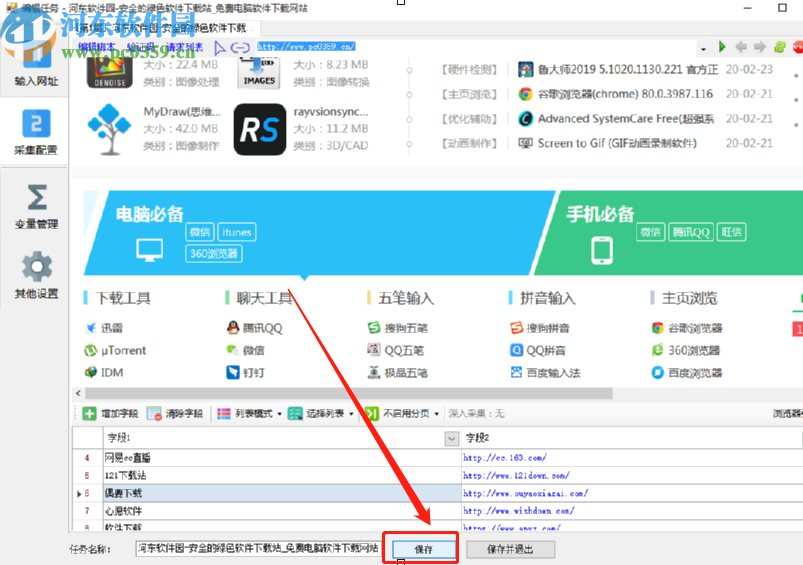The image size is (803, 565).
Task: Click the 鲁大师2019 software link
Action: (628, 69)
